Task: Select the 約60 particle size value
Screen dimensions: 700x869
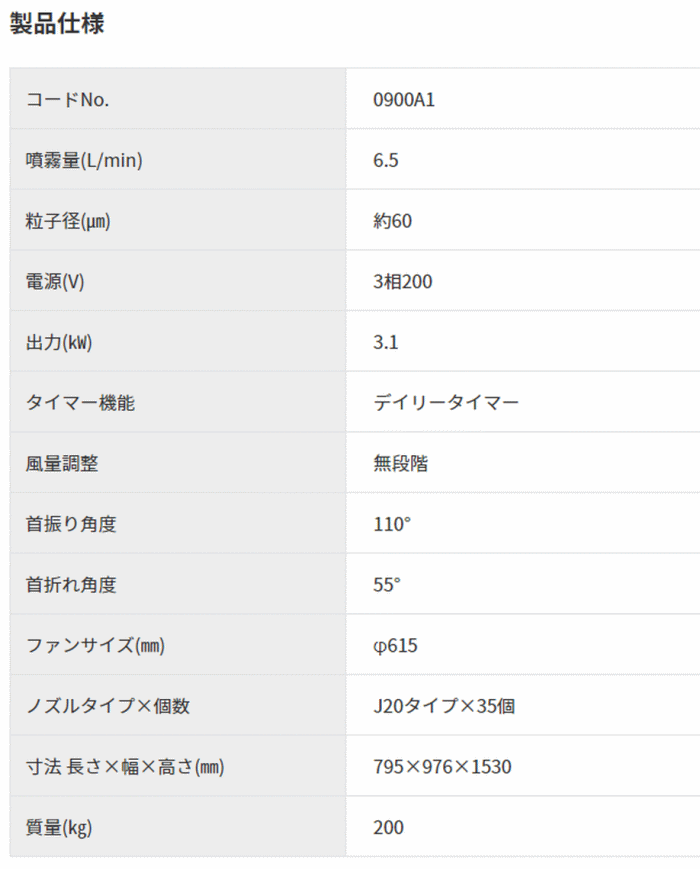Action: 392,221
